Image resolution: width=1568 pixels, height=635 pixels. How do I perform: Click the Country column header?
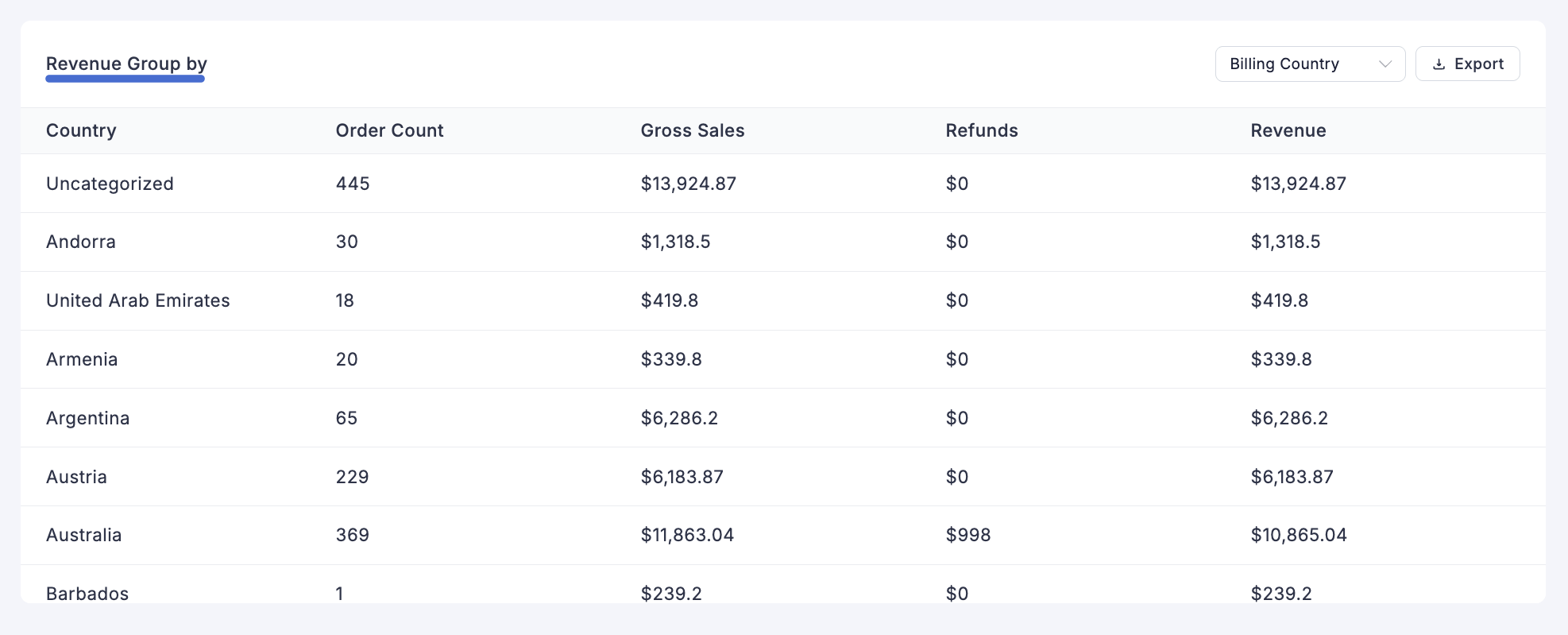click(x=81, y=131)
